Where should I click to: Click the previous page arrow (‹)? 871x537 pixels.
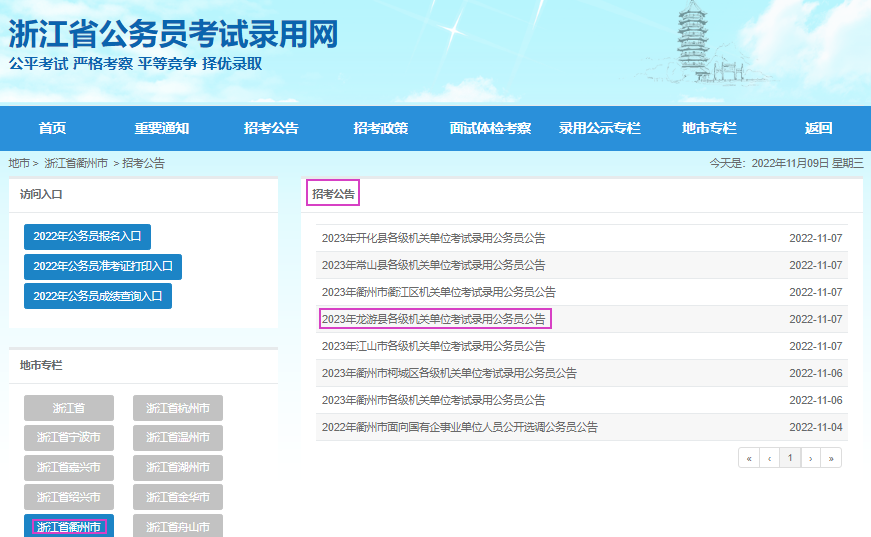(x=769, y=458)
